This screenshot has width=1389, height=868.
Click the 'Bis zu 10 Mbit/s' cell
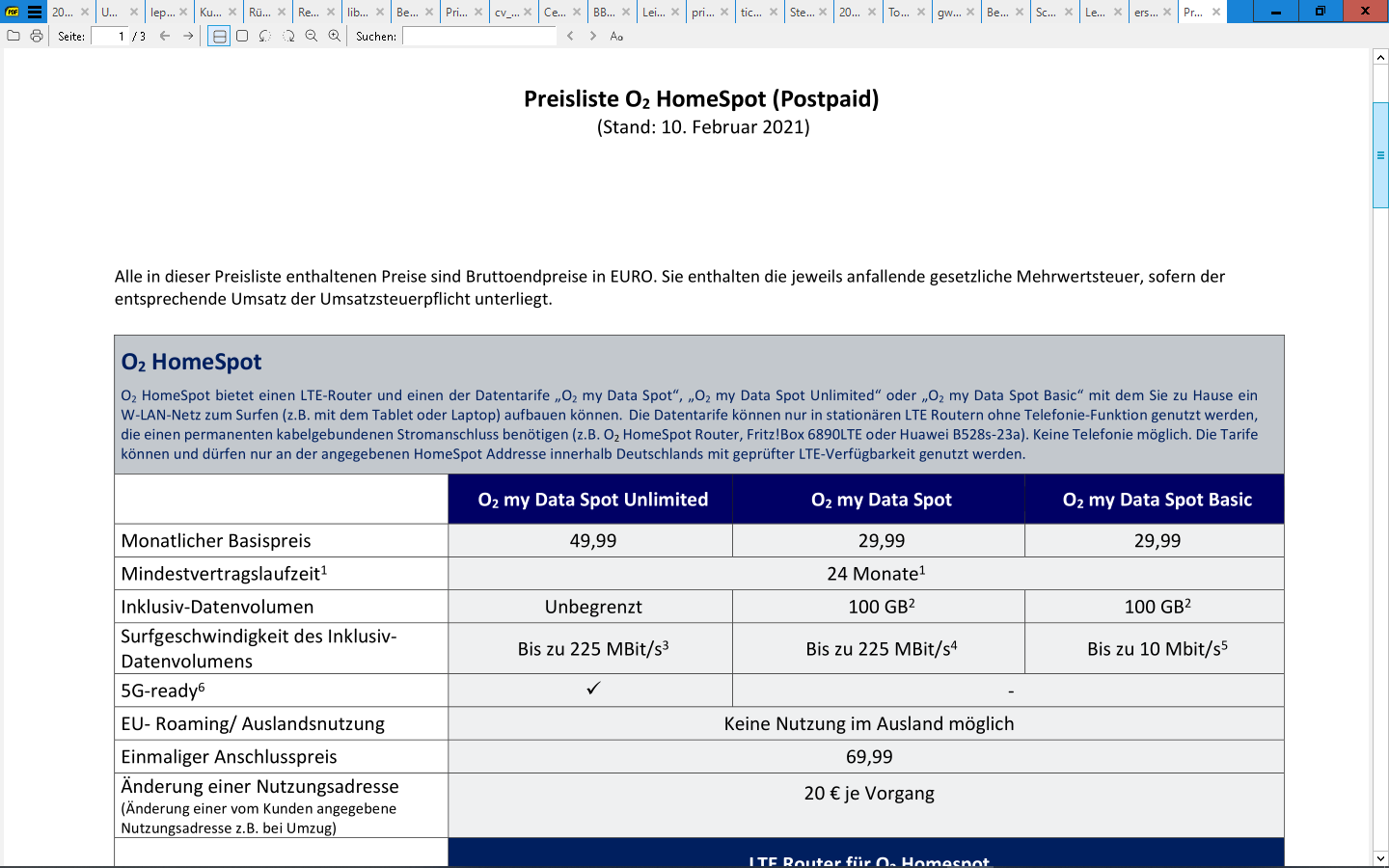pyautogui.click(x=1155, y=648)
